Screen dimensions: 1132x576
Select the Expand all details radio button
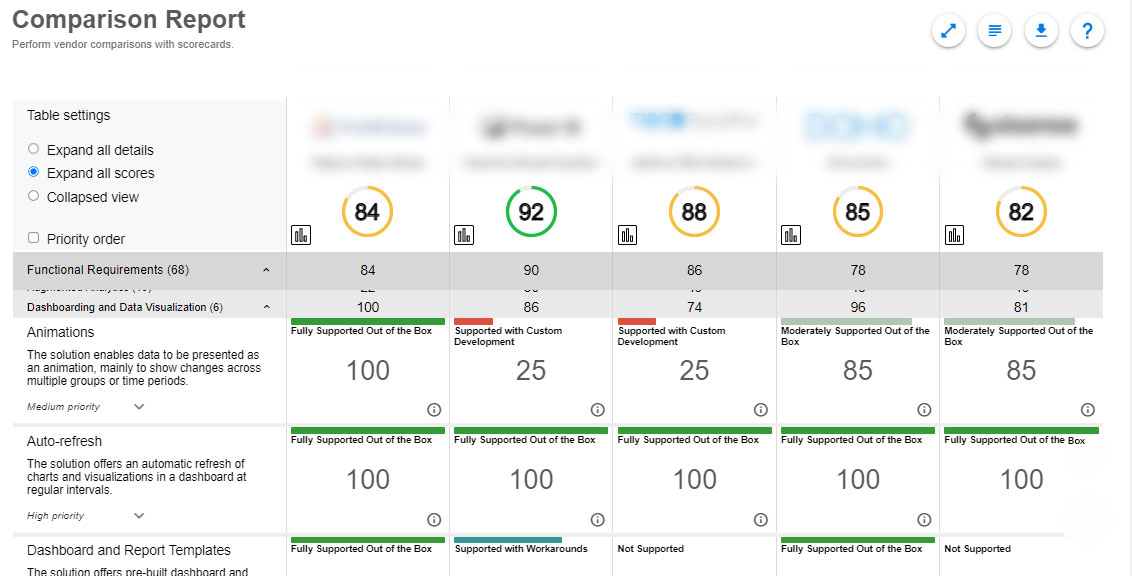pos(34,149)
